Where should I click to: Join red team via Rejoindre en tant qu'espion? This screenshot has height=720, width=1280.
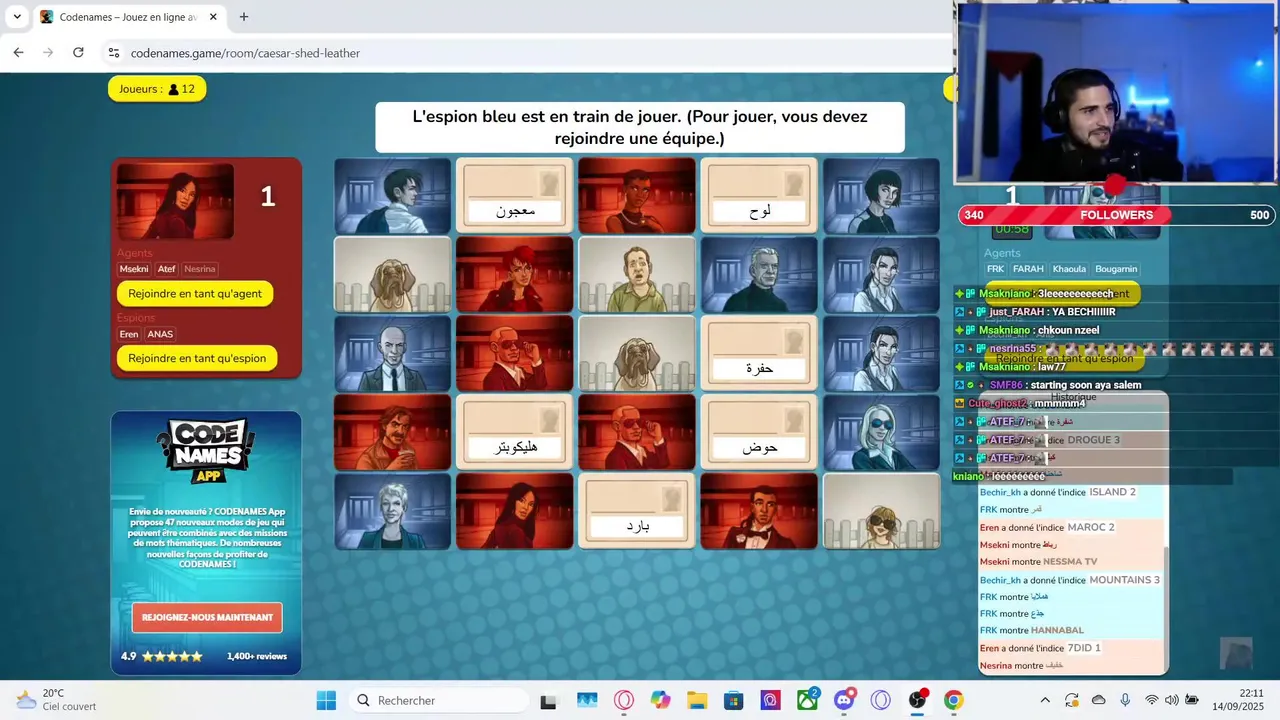[x=197, y=358]
